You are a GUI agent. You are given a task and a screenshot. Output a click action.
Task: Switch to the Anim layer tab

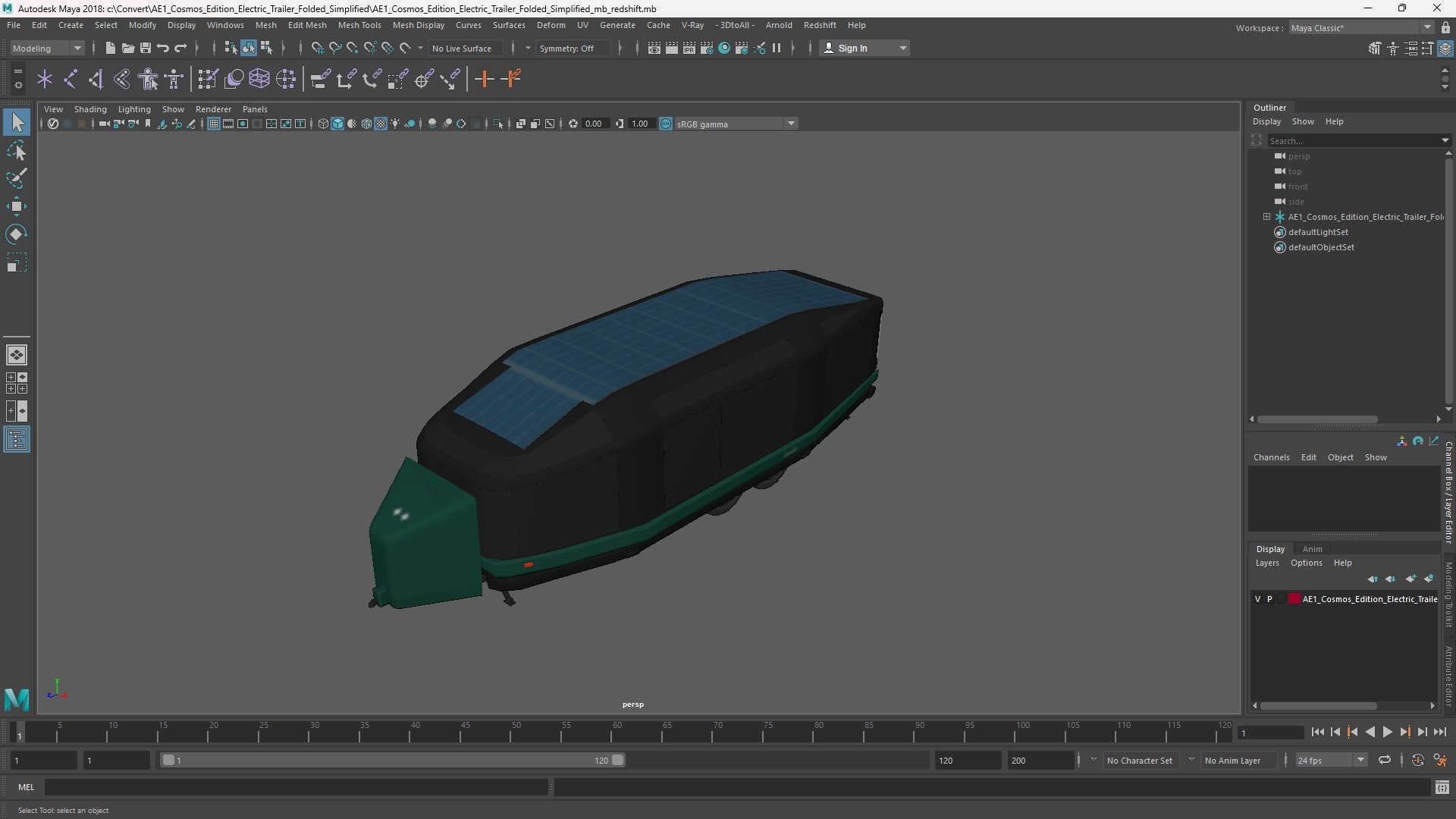pyautogui.click(x=1312, y=549)
